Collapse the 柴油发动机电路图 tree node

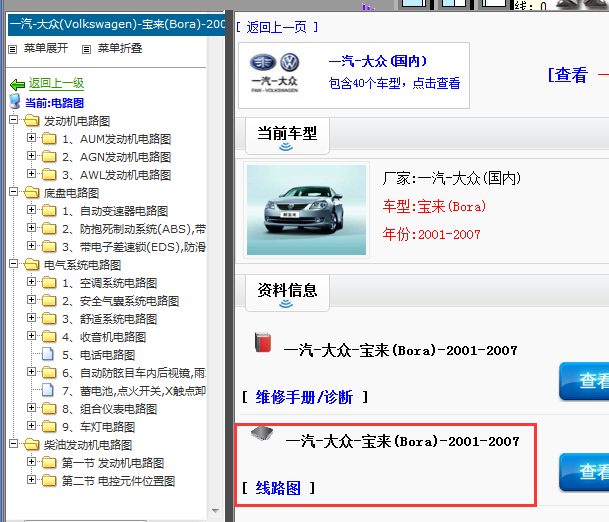[x=14, y=443]
